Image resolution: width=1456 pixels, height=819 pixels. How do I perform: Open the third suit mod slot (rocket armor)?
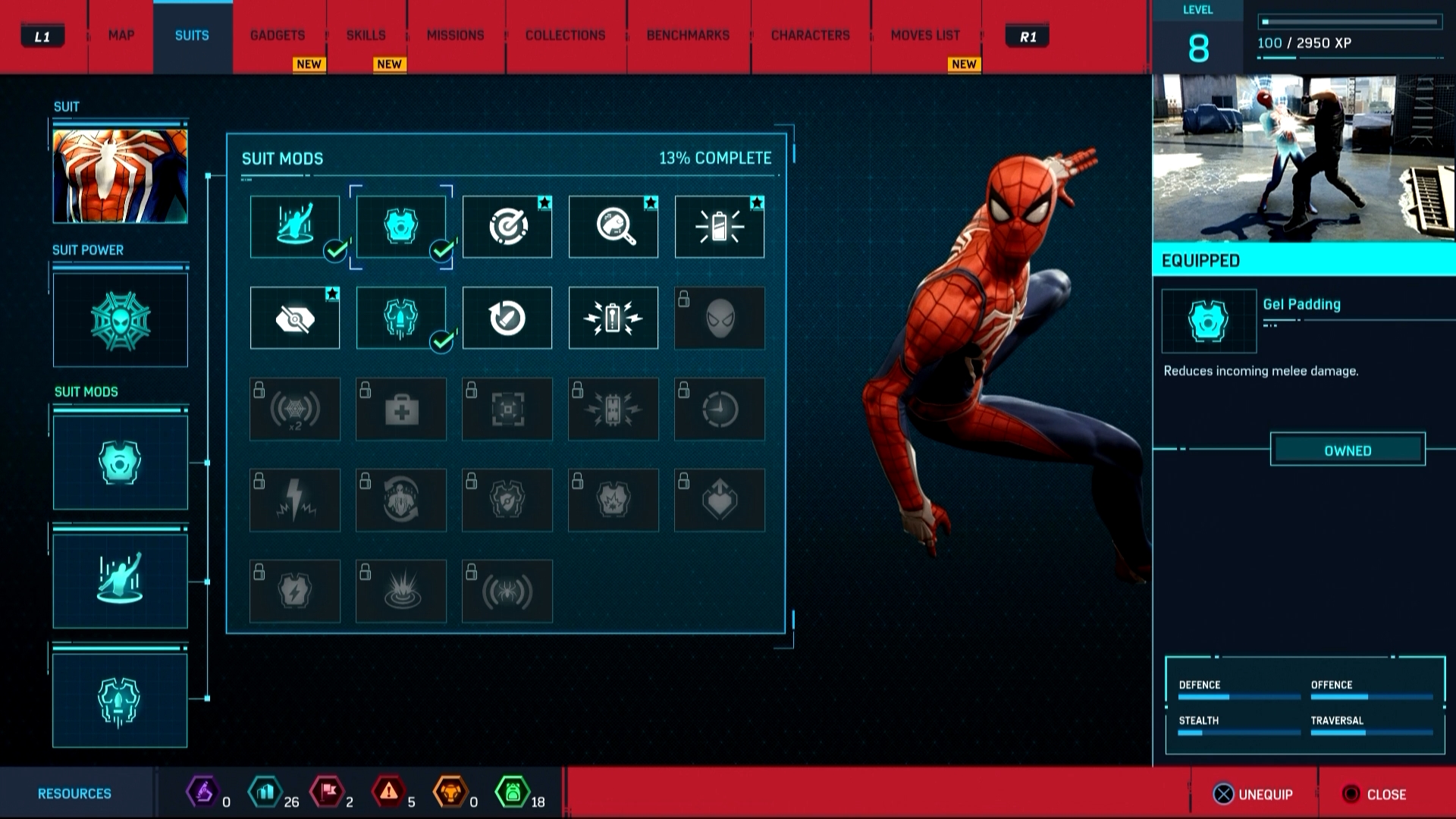click(x=120, y=700)
